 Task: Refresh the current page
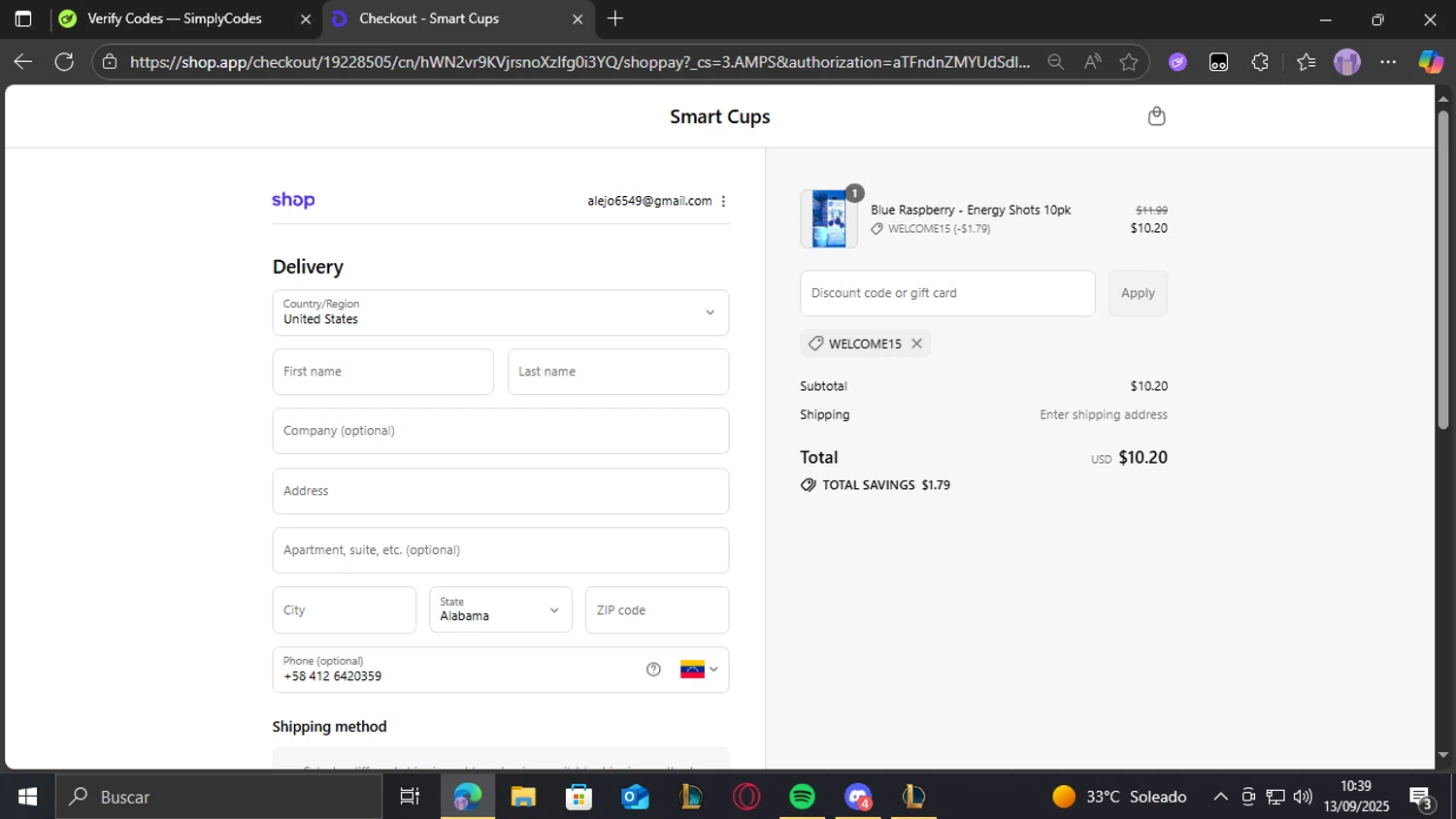coord(64,62)
